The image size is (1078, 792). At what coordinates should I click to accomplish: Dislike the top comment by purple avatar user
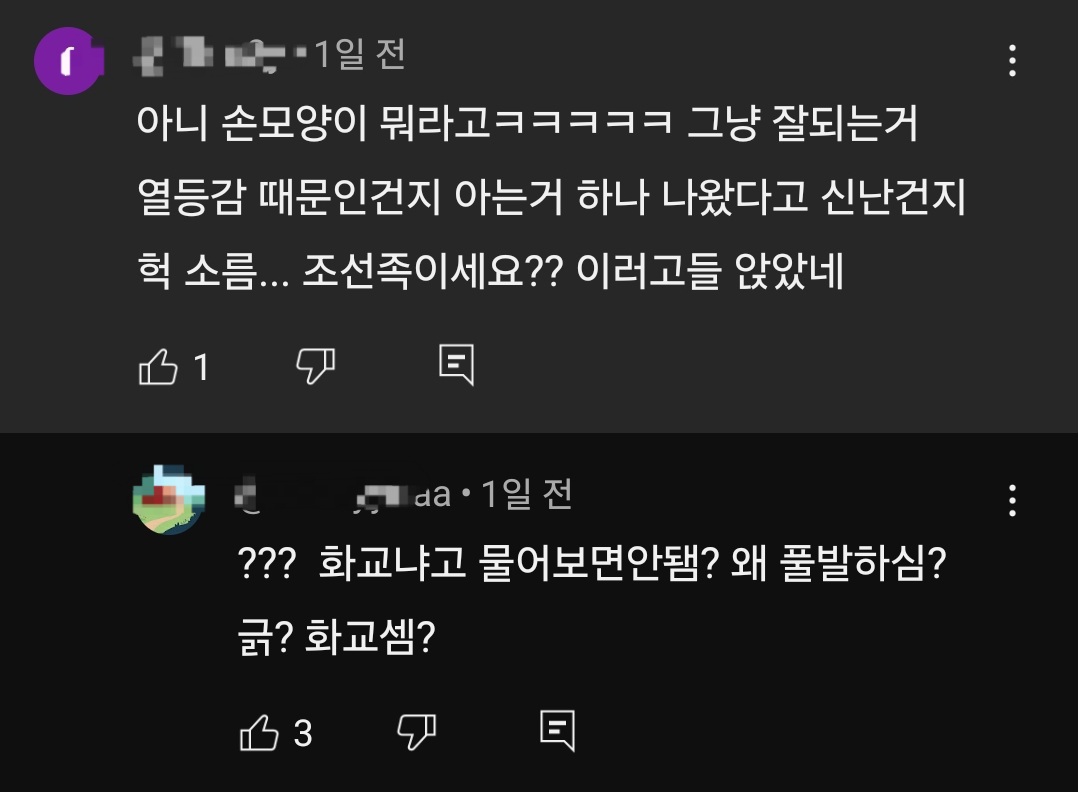click(x=315, y=368)
